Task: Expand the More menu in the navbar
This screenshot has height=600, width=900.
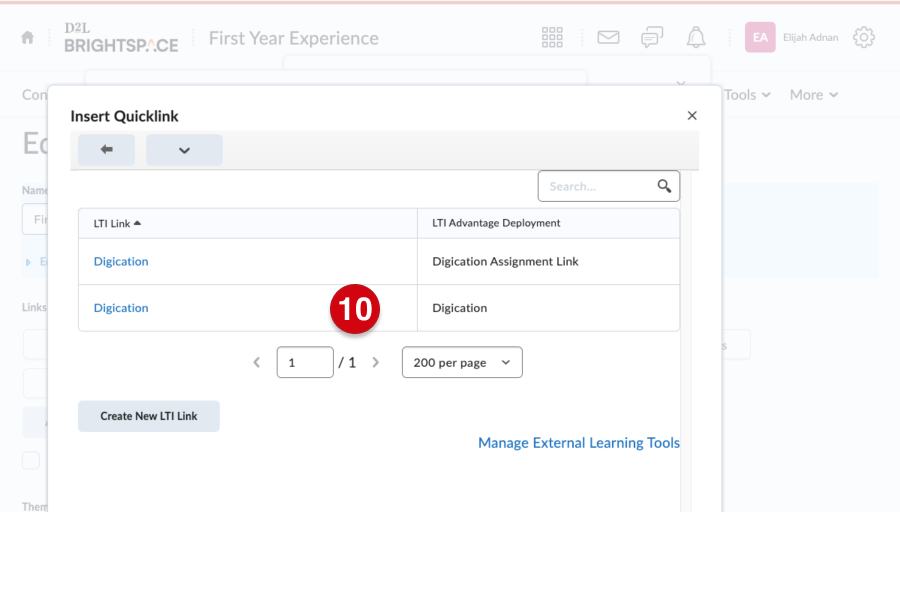Action: (813, 95)
